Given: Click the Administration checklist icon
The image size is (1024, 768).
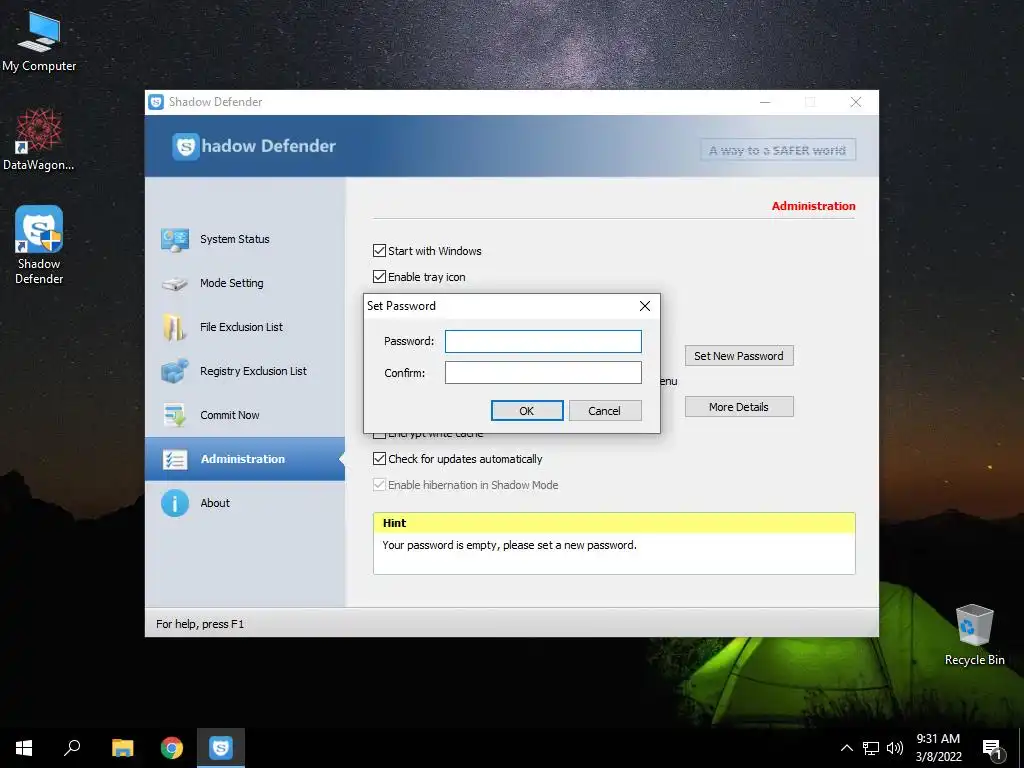Looking at the screenshot, I should [x=175, y=459].
